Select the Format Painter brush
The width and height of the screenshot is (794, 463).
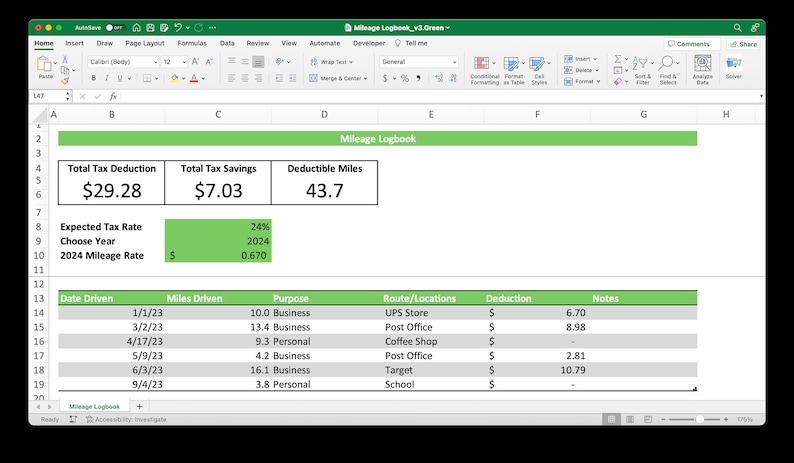tap(65, 81)
